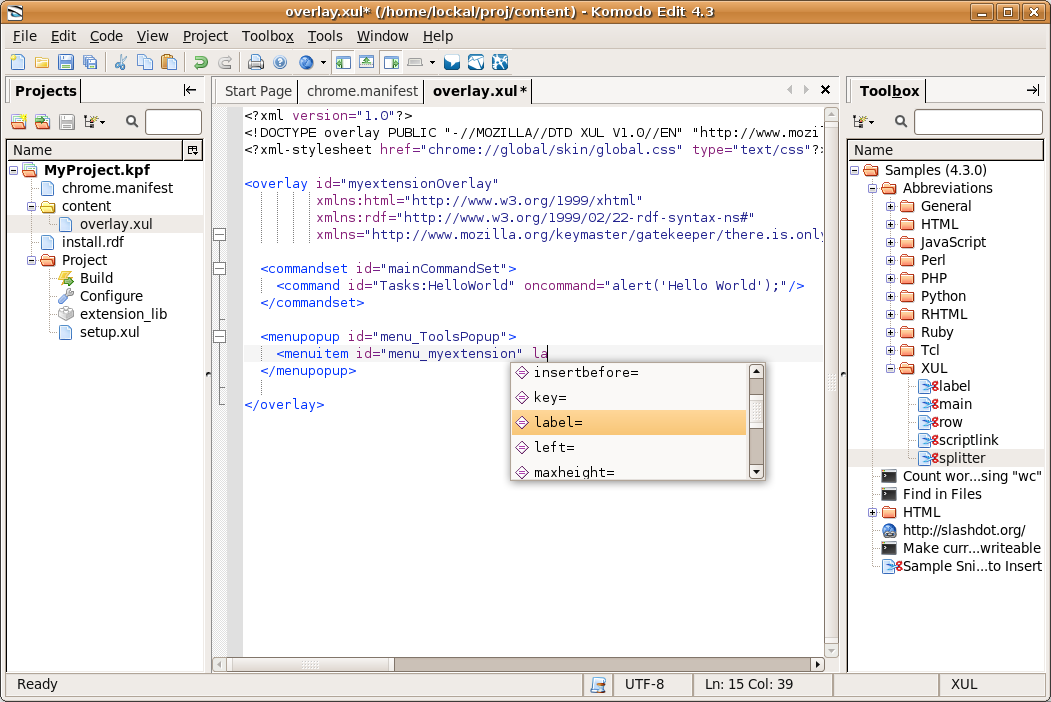
Task: Collapse the XUL abbreviations folder
Action: point(890,368)
